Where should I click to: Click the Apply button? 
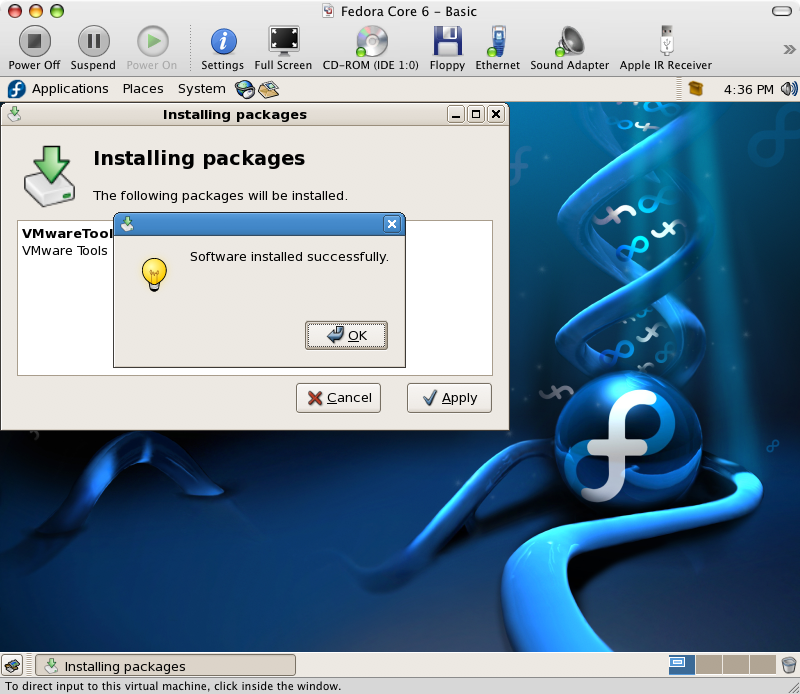449,398
